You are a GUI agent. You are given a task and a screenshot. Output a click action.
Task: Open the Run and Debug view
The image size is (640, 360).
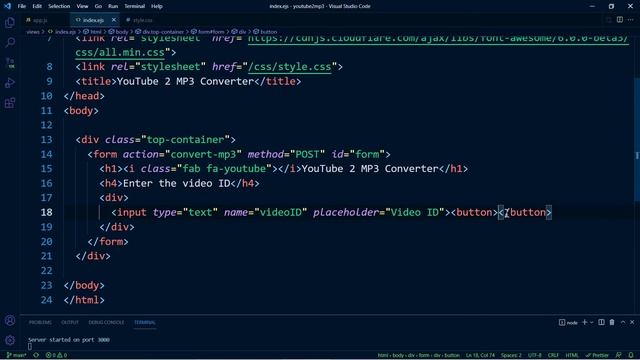tap(10, 82)
